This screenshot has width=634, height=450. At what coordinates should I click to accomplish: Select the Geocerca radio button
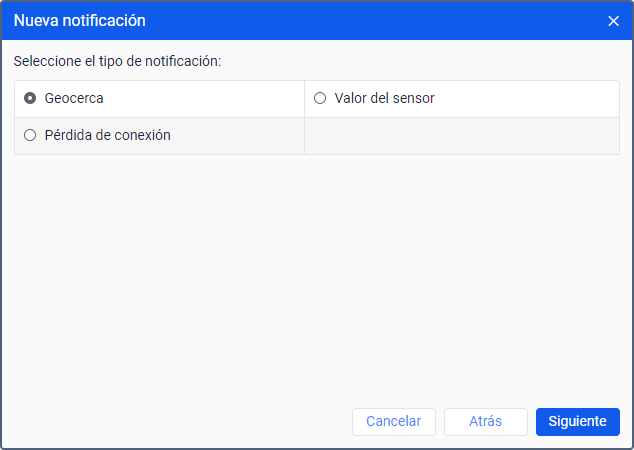30,99
